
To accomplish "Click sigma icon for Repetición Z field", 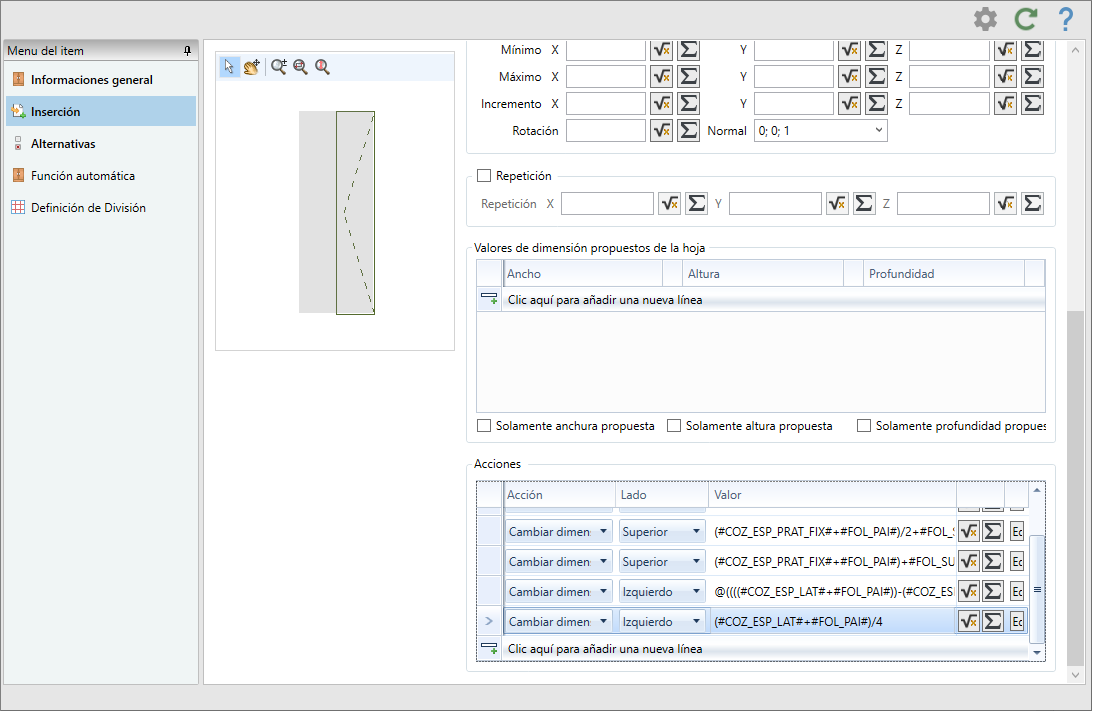I will click(1033, 204).
